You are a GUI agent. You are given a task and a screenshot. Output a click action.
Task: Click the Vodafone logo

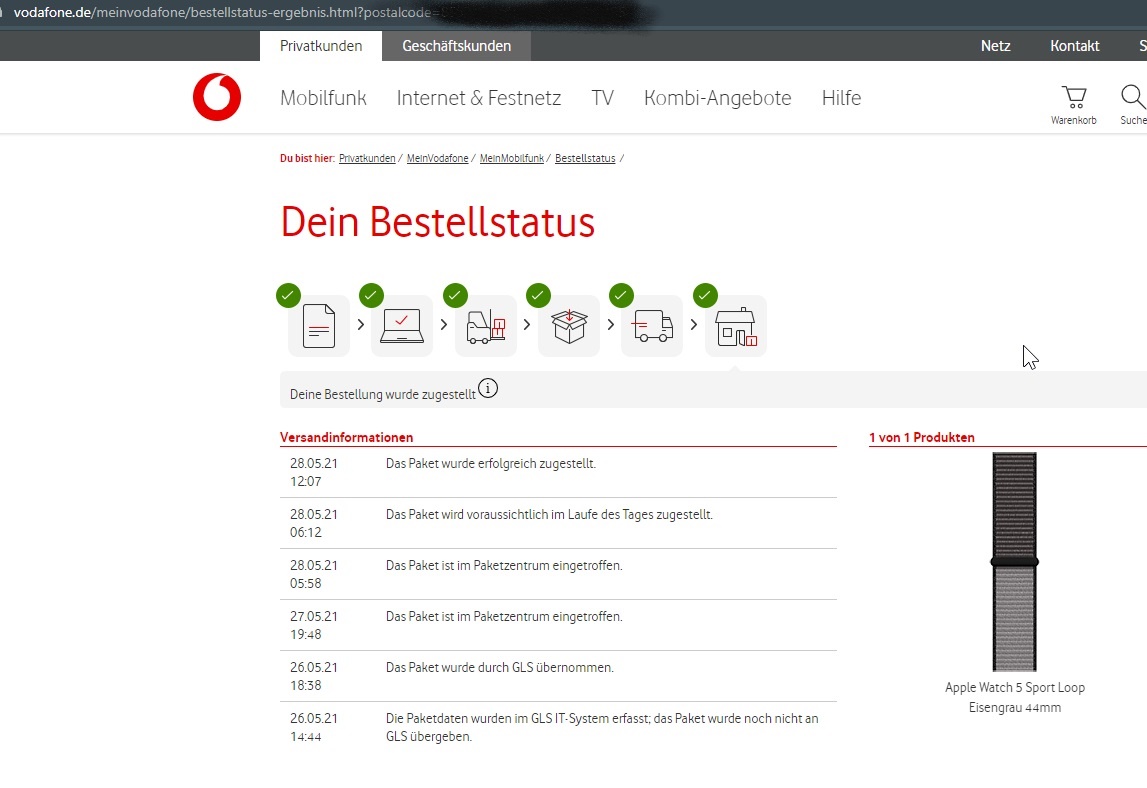click(x=217, y=98)
